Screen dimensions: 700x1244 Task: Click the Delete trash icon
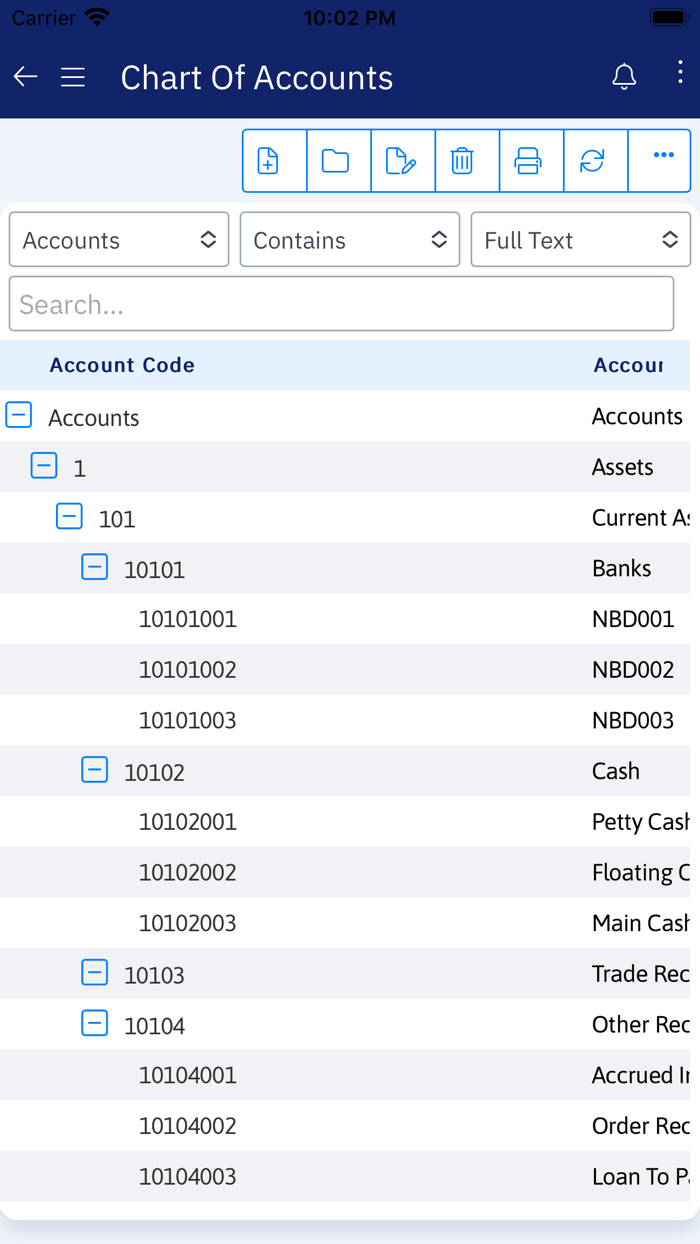coord(467,160)
